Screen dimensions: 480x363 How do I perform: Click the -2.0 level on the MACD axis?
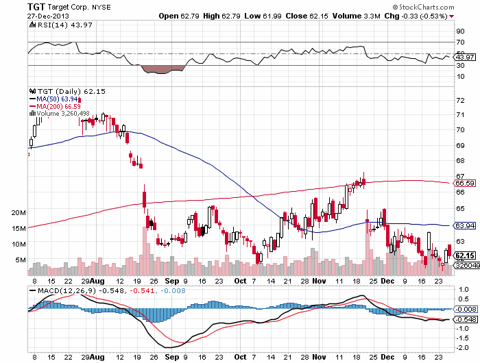pyautogui.click(x=462, y=348)
